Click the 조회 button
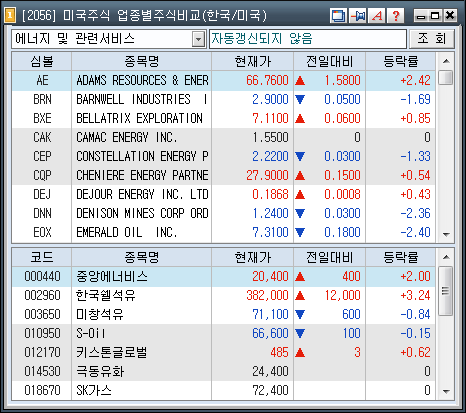This screenshot has height=413, width=466. tap(432, 39)
